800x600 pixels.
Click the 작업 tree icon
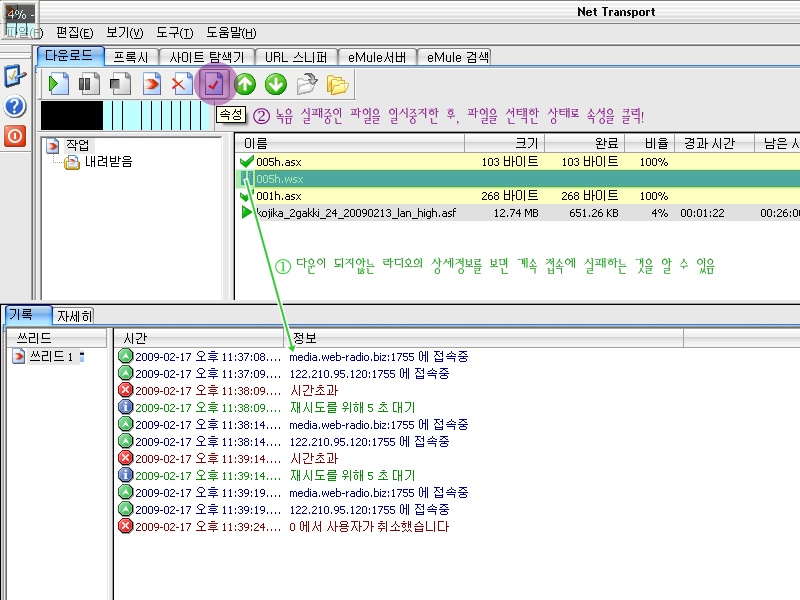click(x=53, y=146)
